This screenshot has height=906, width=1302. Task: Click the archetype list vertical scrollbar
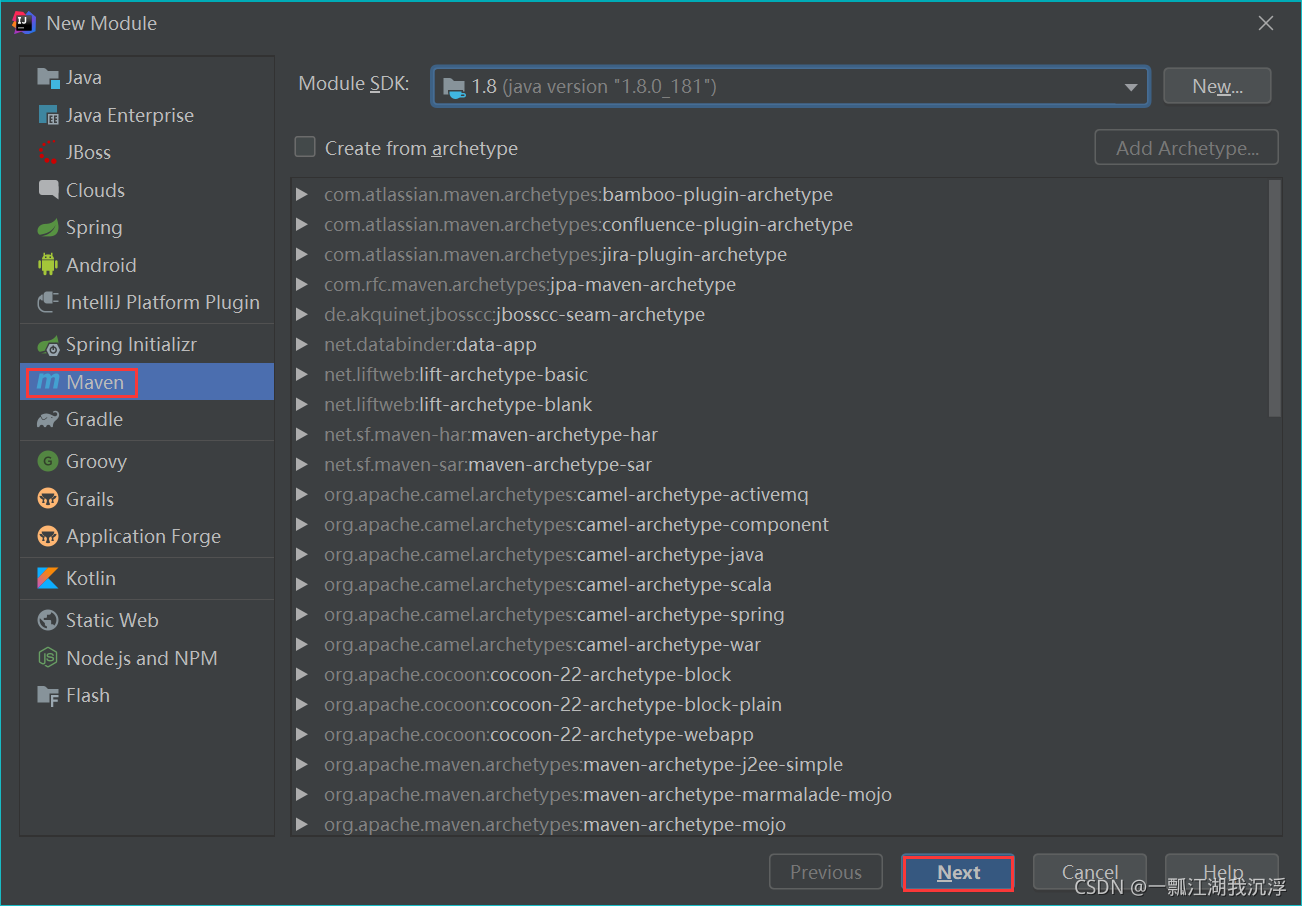point(1274,298)
